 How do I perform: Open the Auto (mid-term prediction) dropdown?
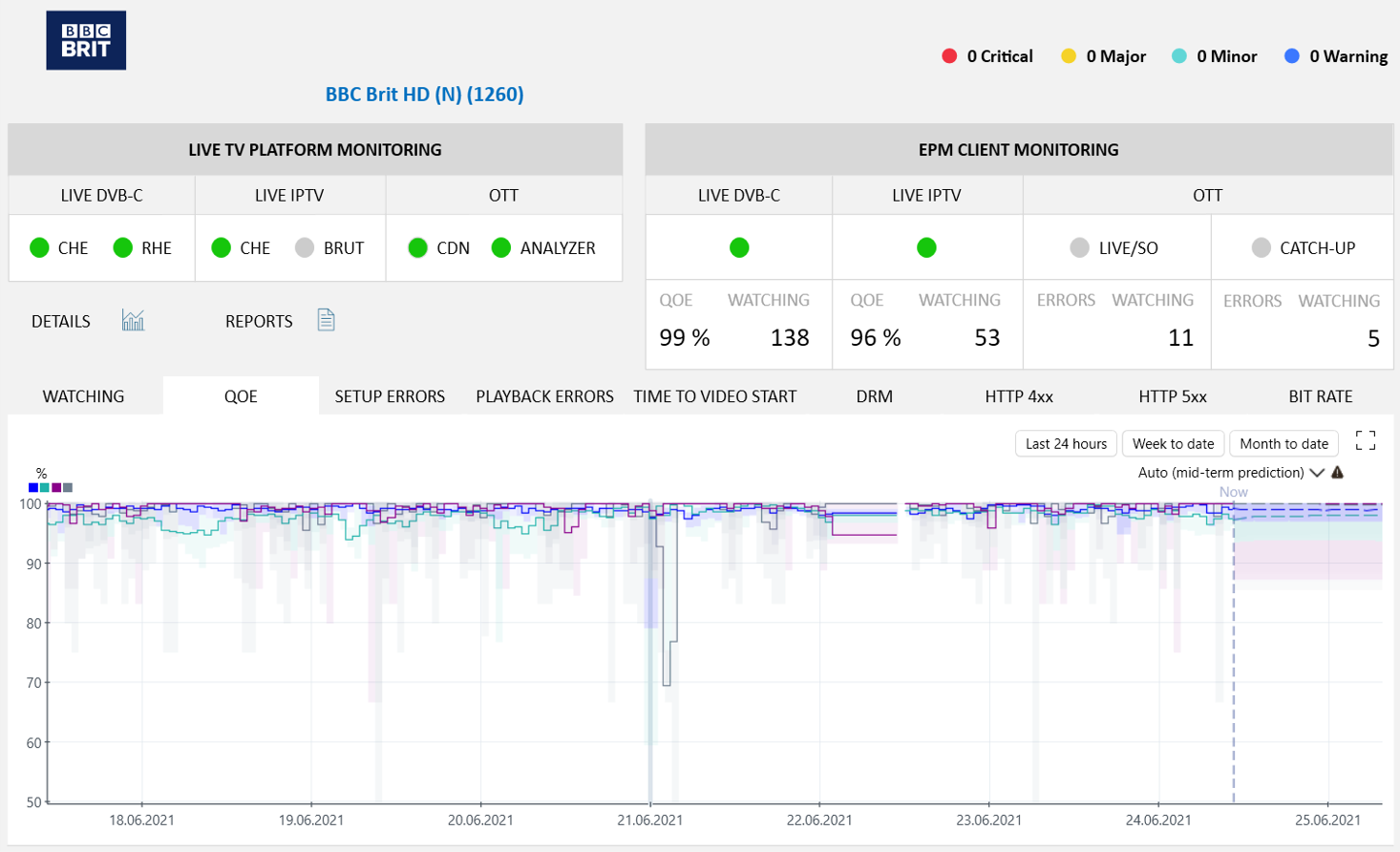(1231, 473)
